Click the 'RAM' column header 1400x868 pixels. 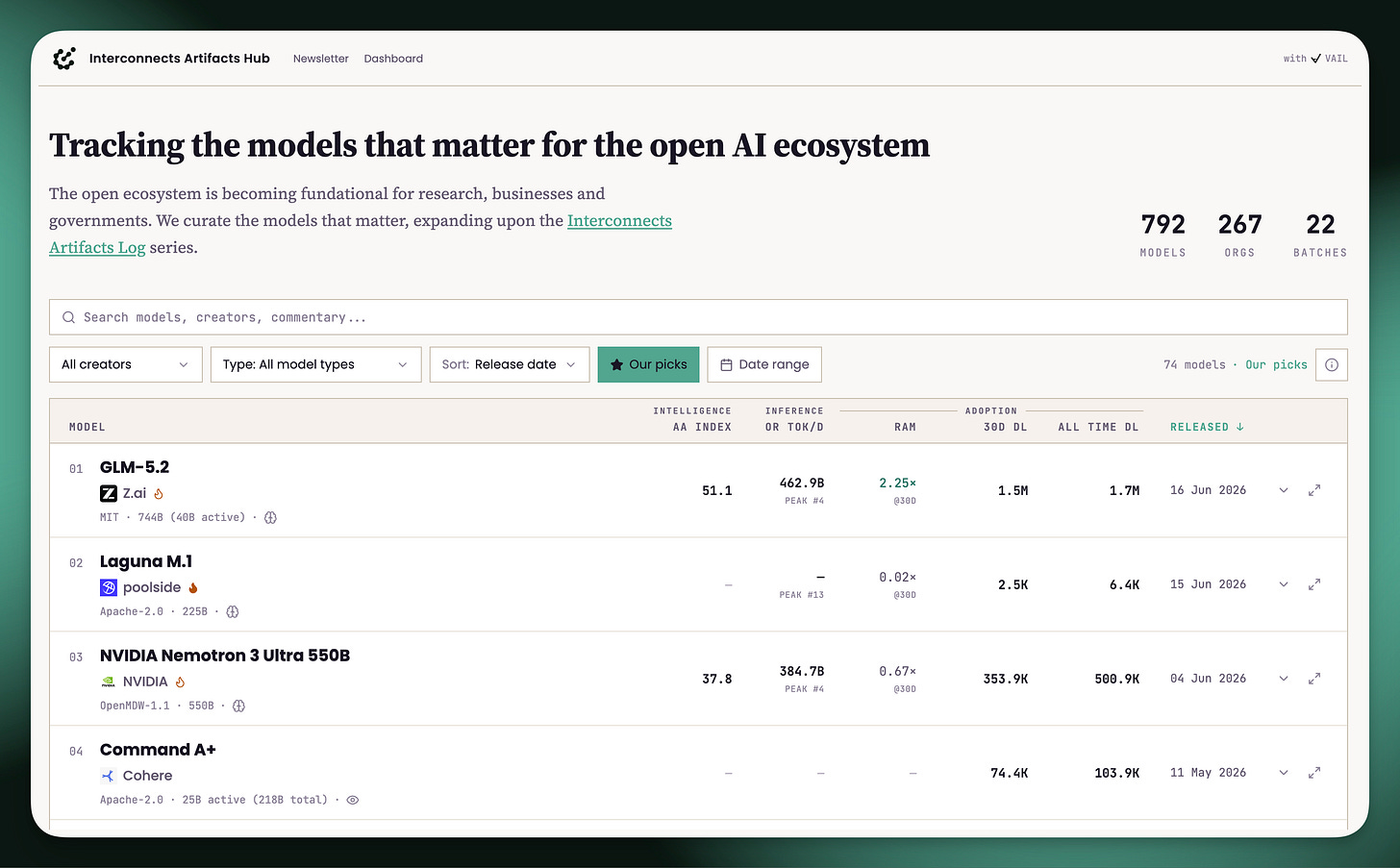click(905, 427)
